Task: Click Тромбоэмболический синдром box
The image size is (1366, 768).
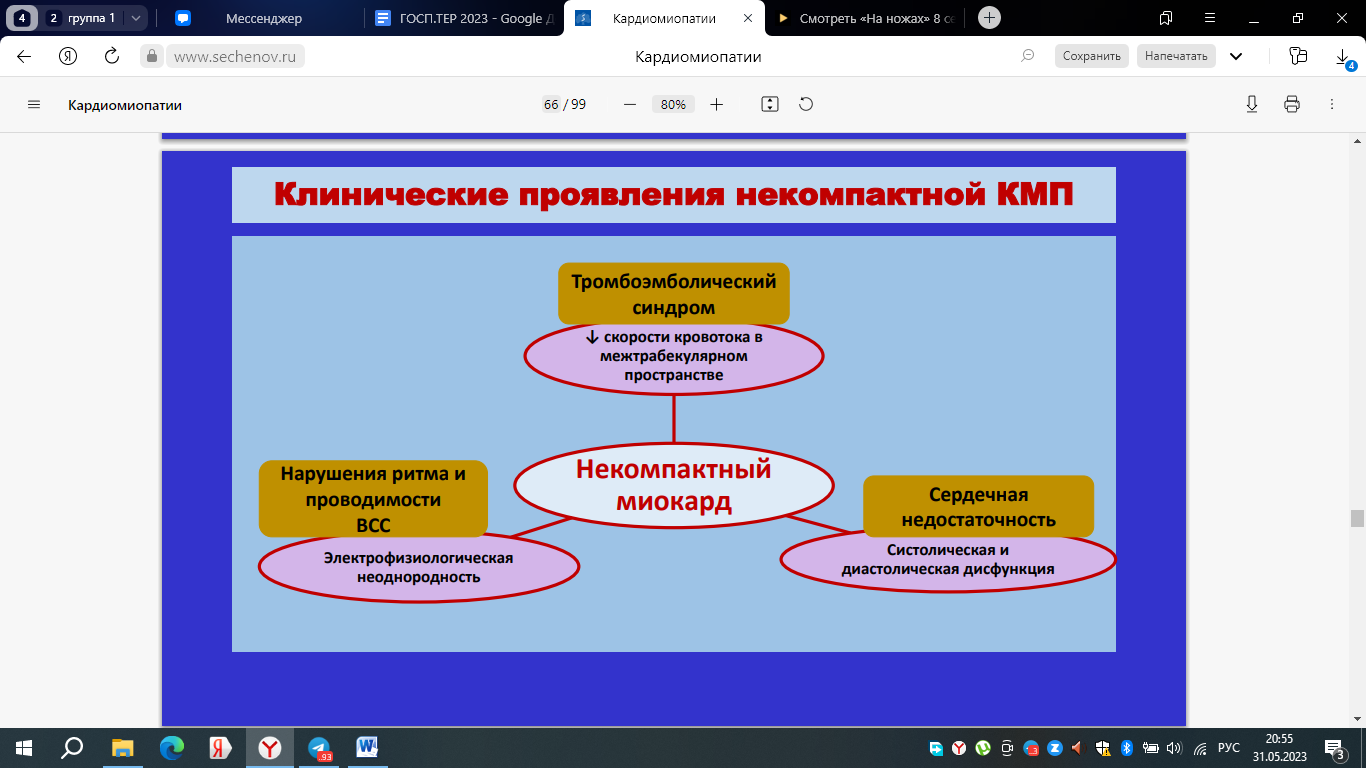Action: point(674,294)
